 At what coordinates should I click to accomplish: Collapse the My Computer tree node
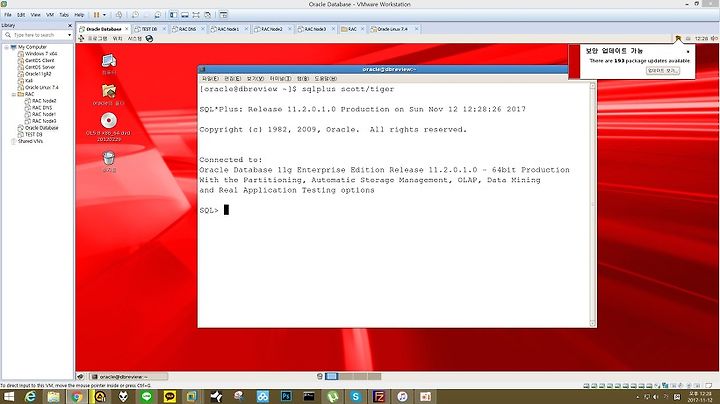6,47
